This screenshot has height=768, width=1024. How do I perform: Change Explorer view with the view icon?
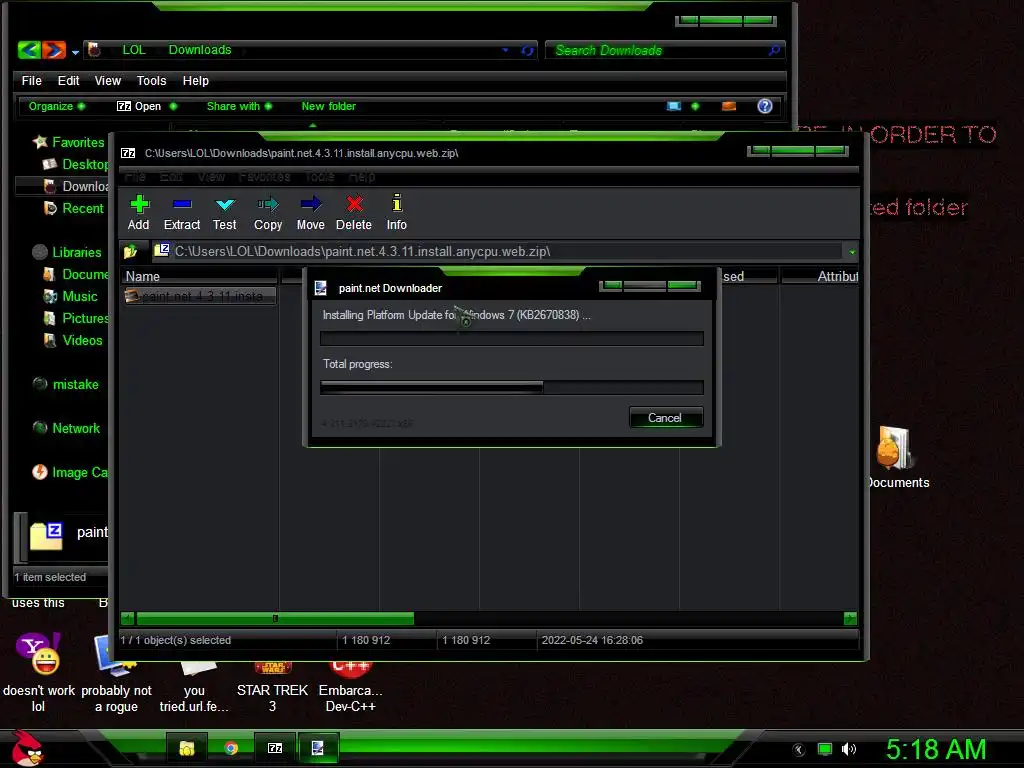(x=674, y=106)
